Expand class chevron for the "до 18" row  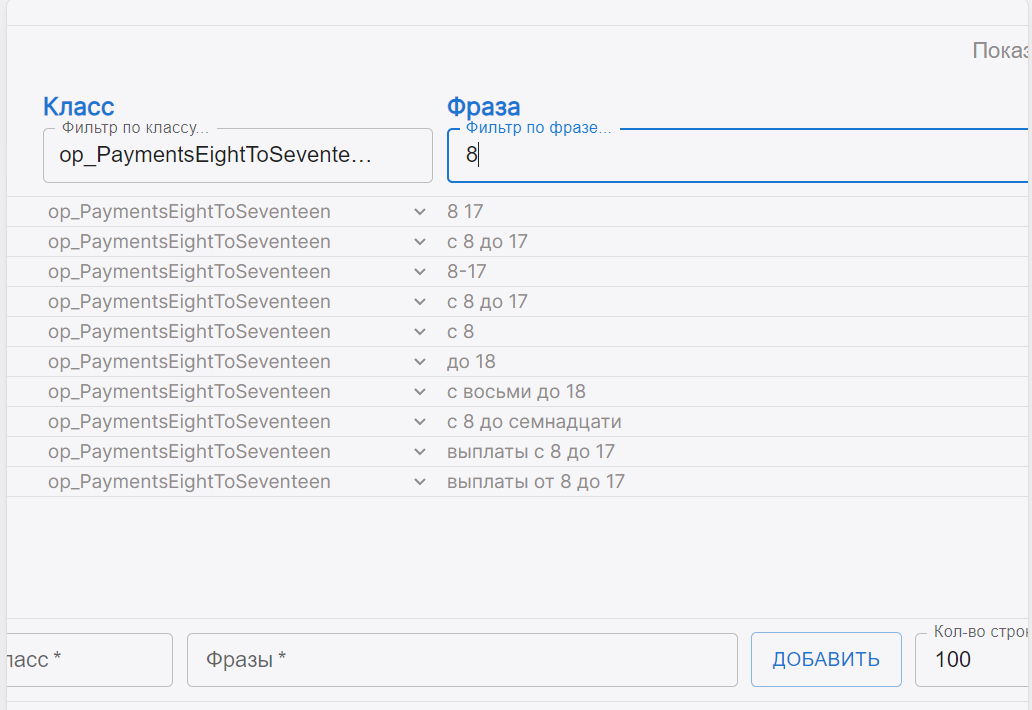pos(419,362)
